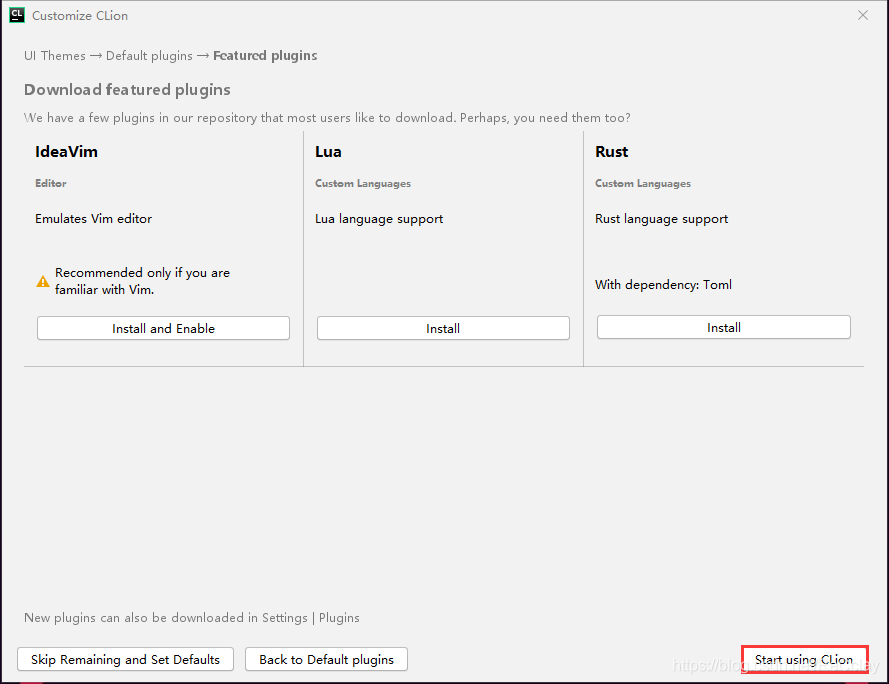Click 'Rust language support' description

[x=662, y=219]
